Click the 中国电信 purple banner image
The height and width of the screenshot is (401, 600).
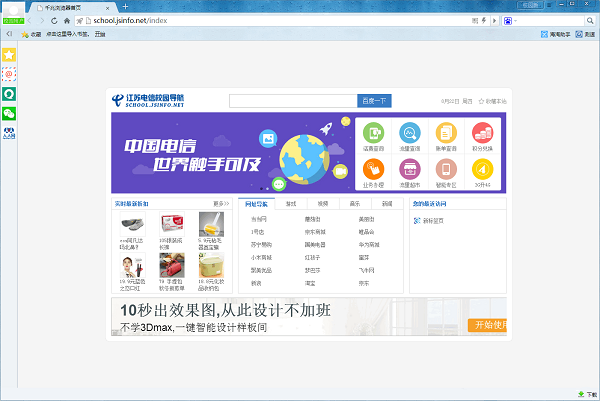[233, 153]
